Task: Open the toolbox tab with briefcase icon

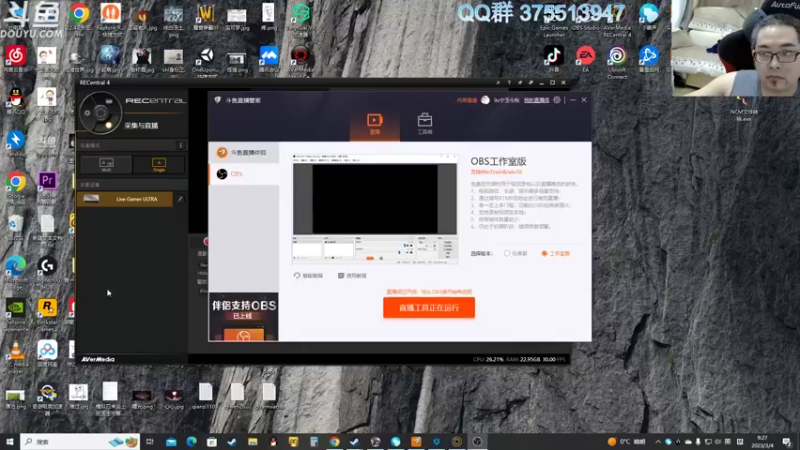Action: 424,124
